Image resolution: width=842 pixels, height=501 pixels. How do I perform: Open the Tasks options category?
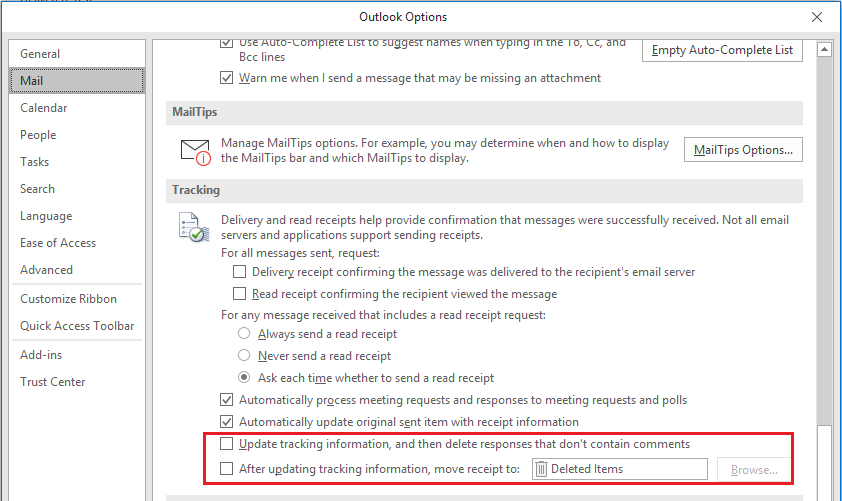pyautogui.click(x=77, y=162)
